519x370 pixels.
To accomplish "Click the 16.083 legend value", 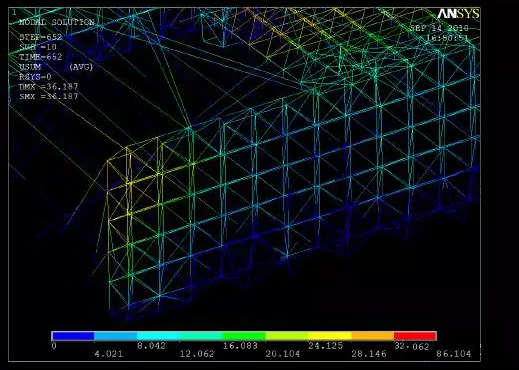I will click(x=240, y=346).
